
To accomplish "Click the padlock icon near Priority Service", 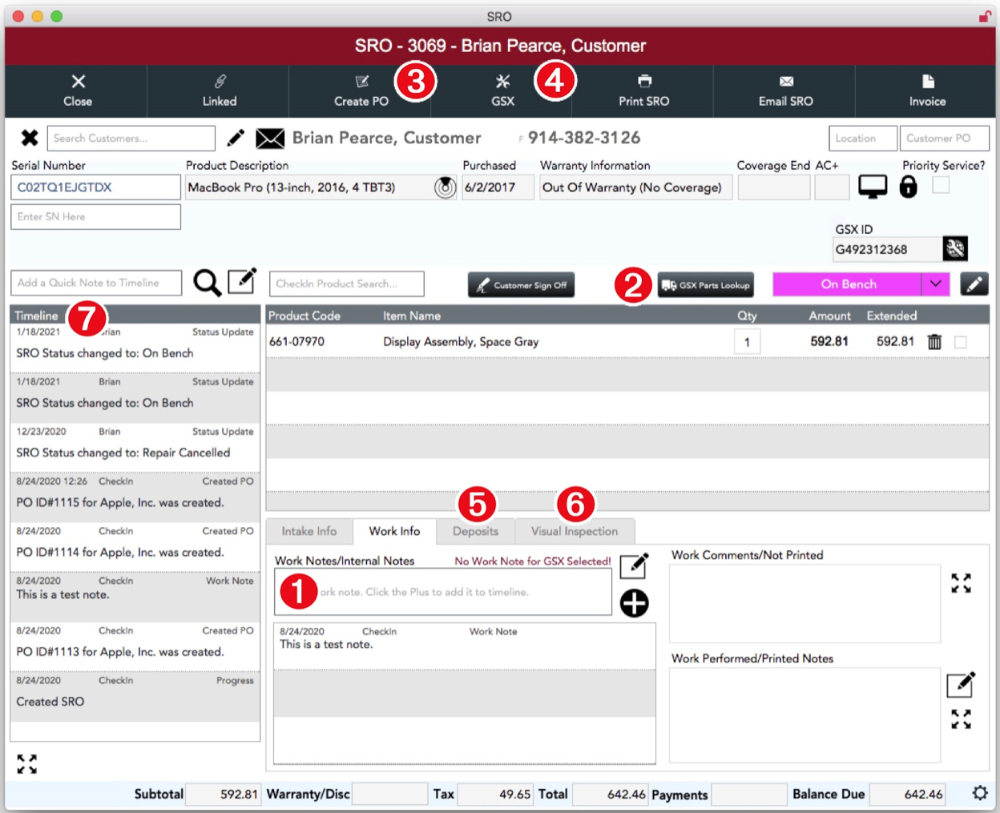I will 908,187.
